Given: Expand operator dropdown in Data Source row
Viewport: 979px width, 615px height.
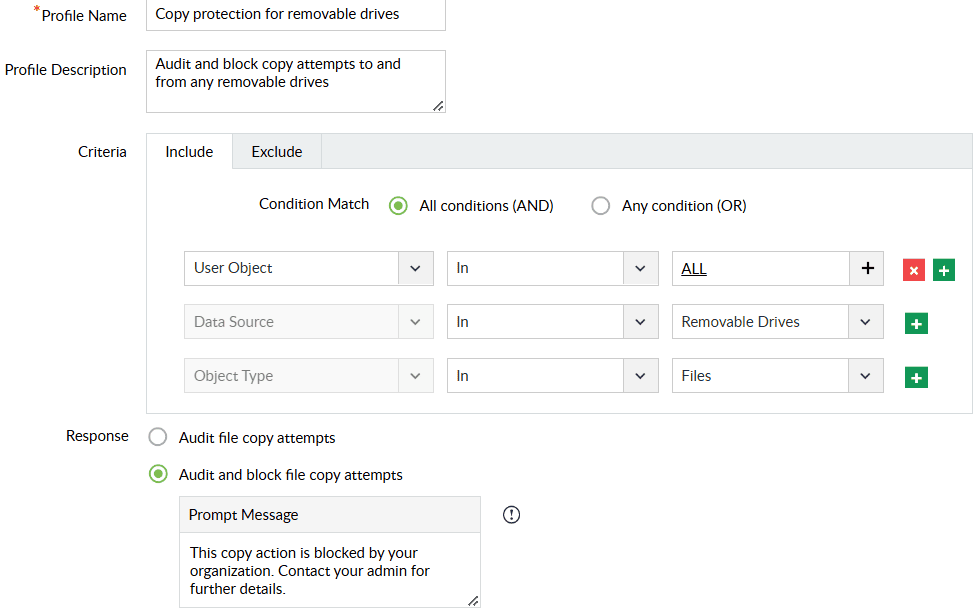Looking at the screenshot, I should (640, 322).
